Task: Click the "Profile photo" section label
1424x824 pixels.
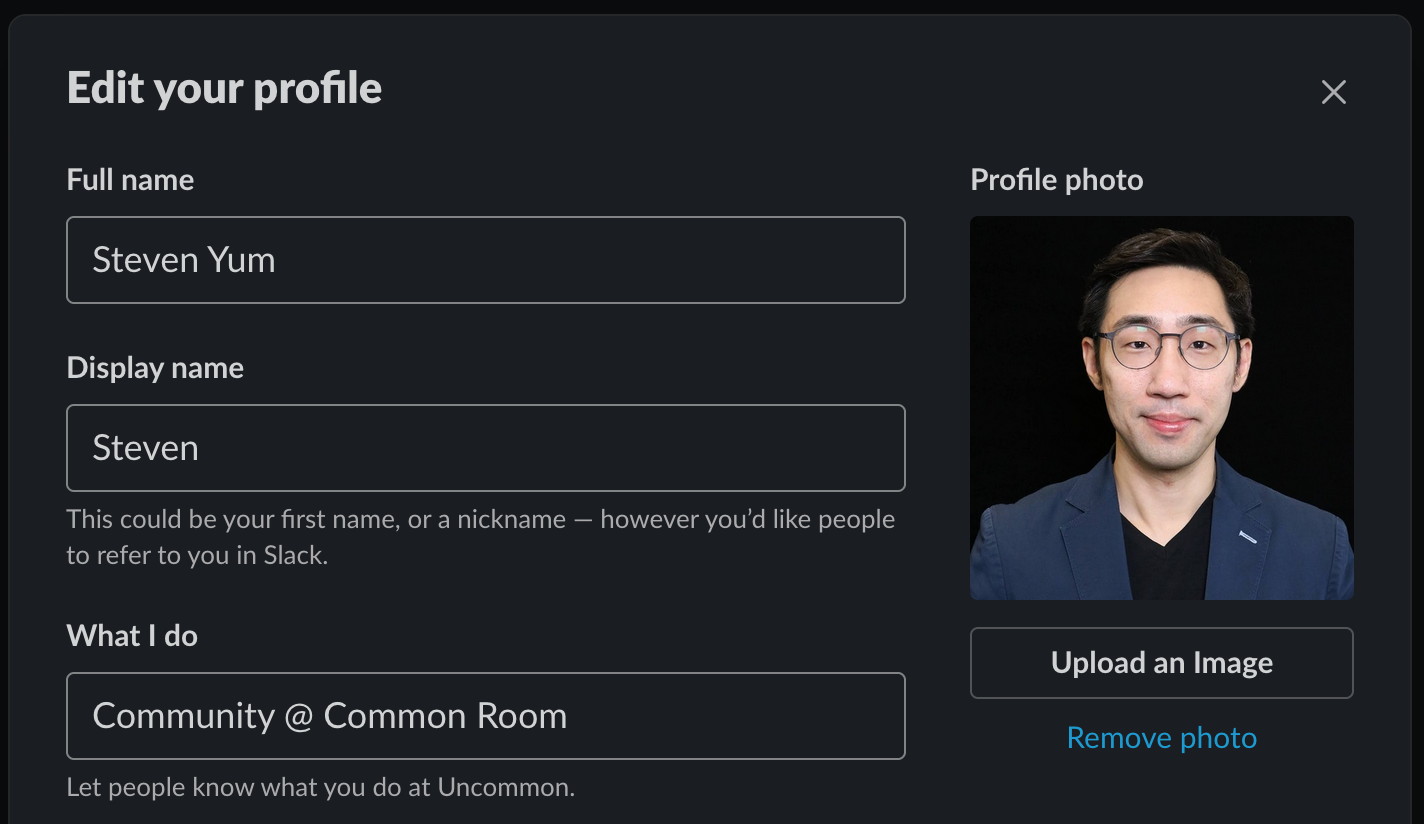Action: (1056, 180)
